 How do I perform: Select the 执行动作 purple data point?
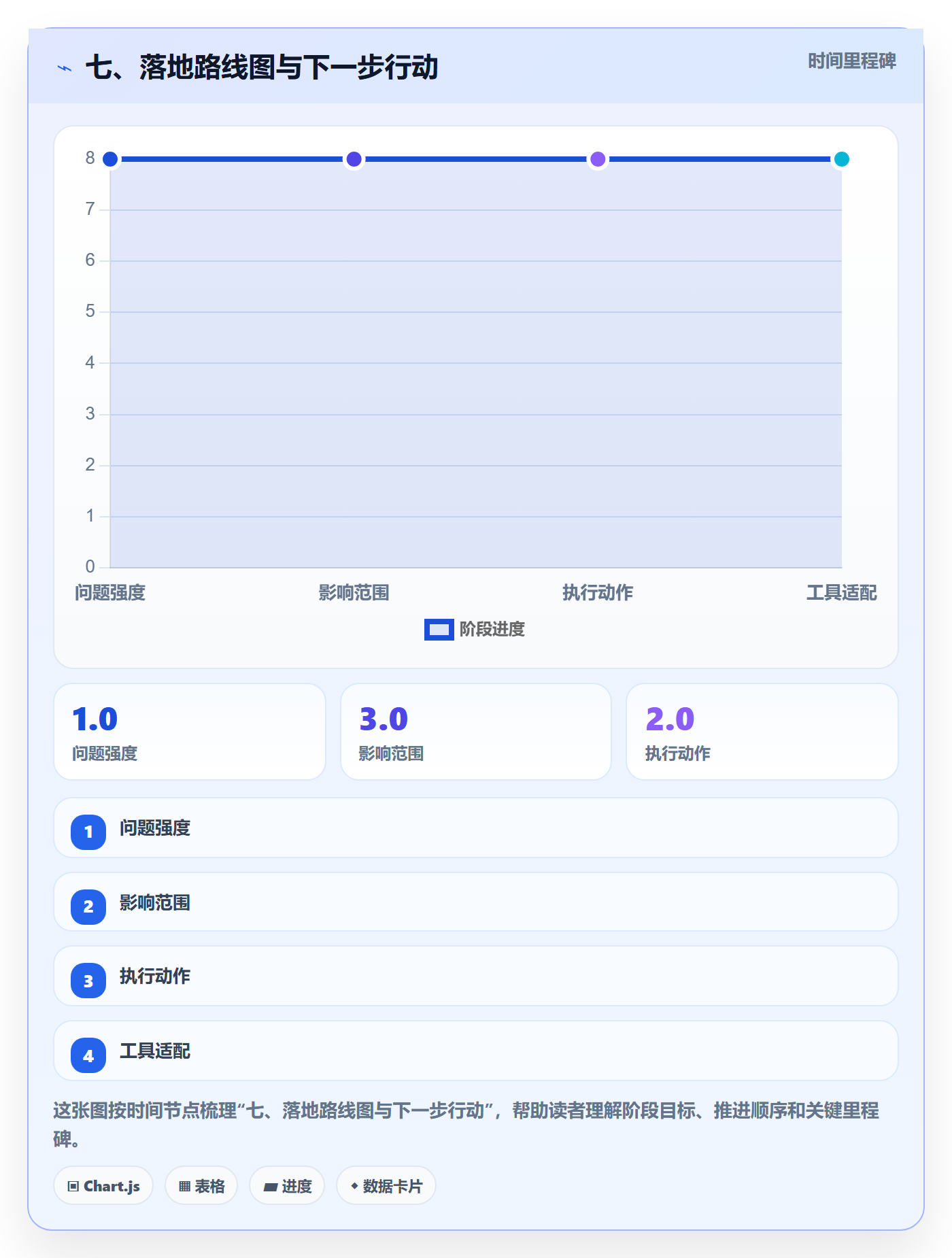pyautogui.click(x=598, y=159)
